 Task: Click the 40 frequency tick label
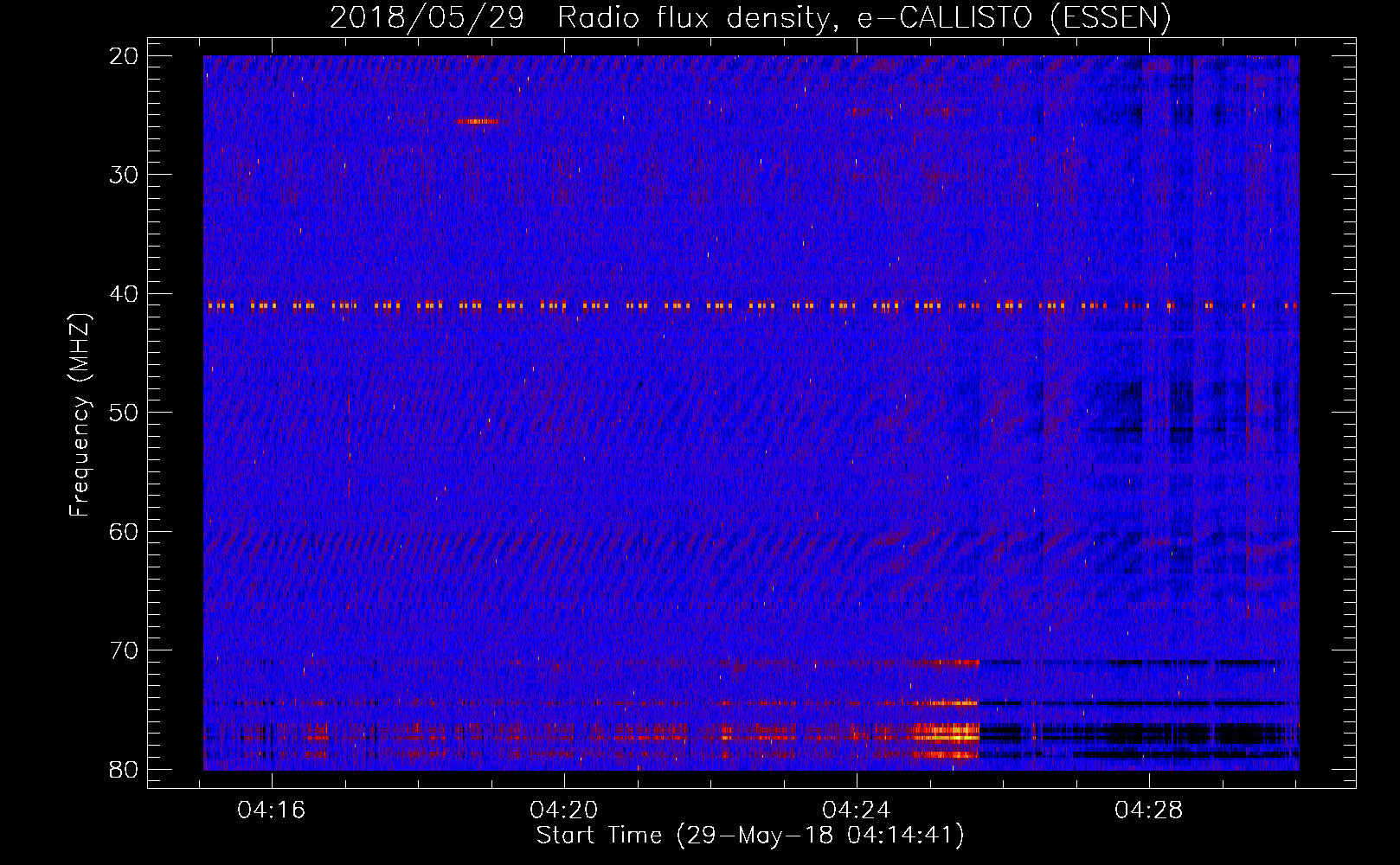(x=125, y=294)
